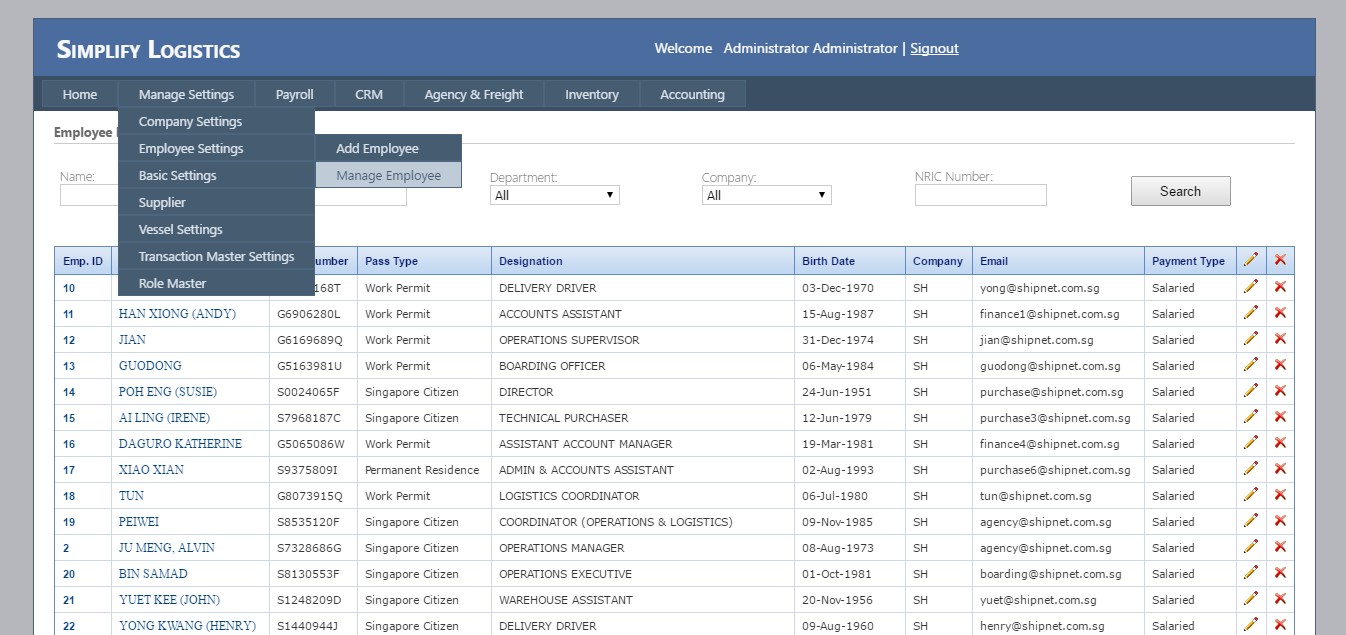Remove POH ENG (SUSIE) with delete icon
The width and height of the screenshot is (1346, 635).
(1280, 391)
